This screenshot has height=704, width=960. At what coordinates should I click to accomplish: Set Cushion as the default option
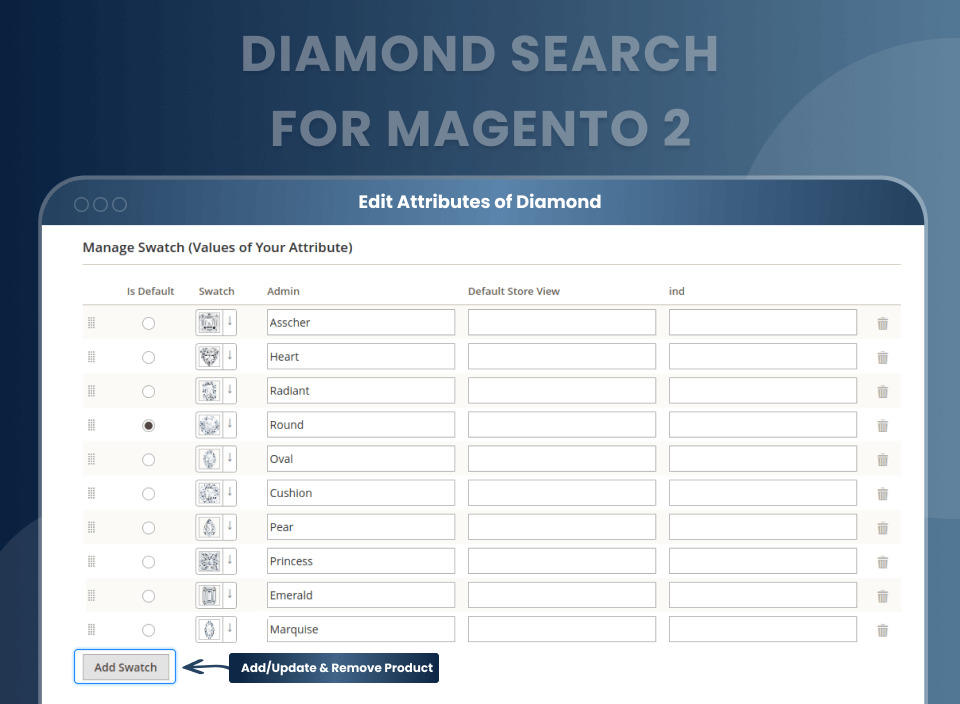click(x=148, y=493)
